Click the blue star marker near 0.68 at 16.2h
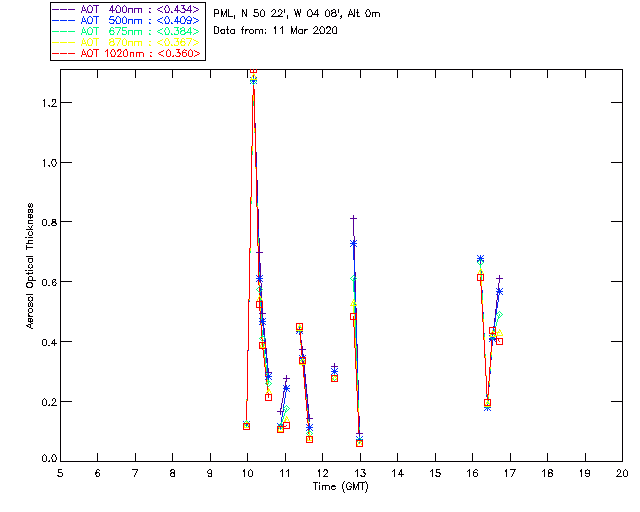Screen dimensions: 640x512 coord(480,259)
